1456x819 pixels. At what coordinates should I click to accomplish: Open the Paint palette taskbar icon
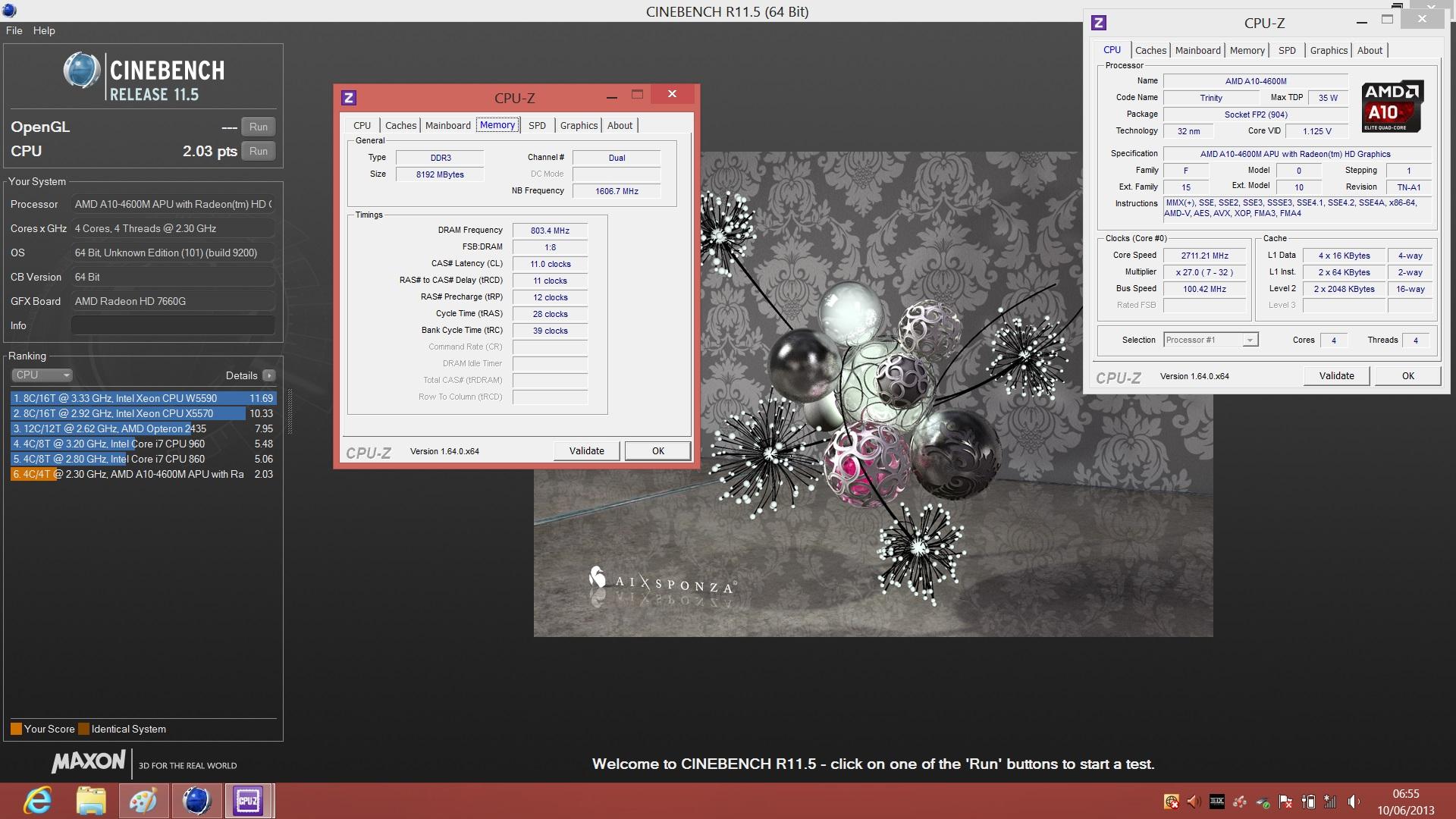[x=143, y=801]
